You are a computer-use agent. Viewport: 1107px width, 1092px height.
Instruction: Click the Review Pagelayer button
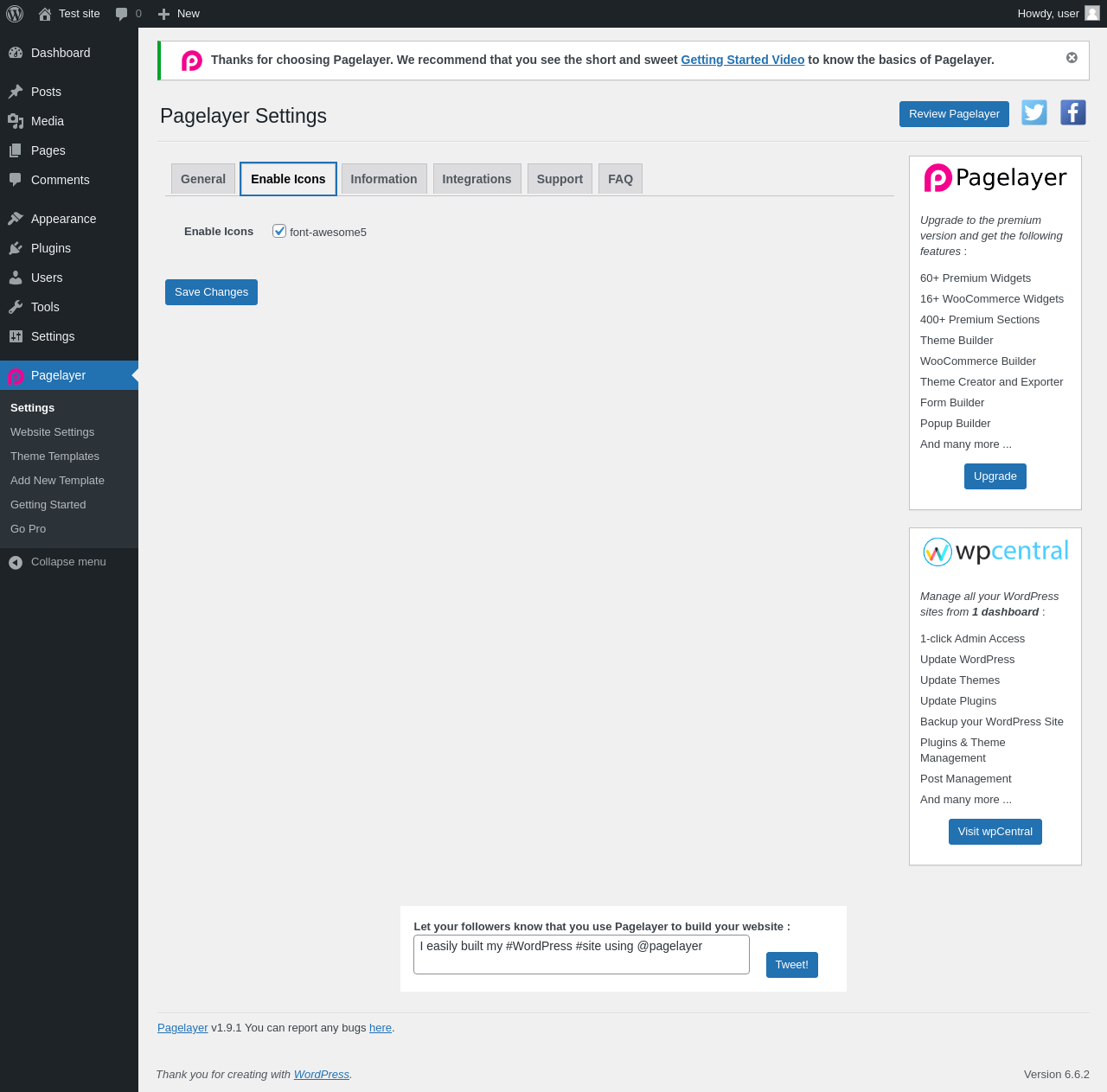click(x=954, y=114)
